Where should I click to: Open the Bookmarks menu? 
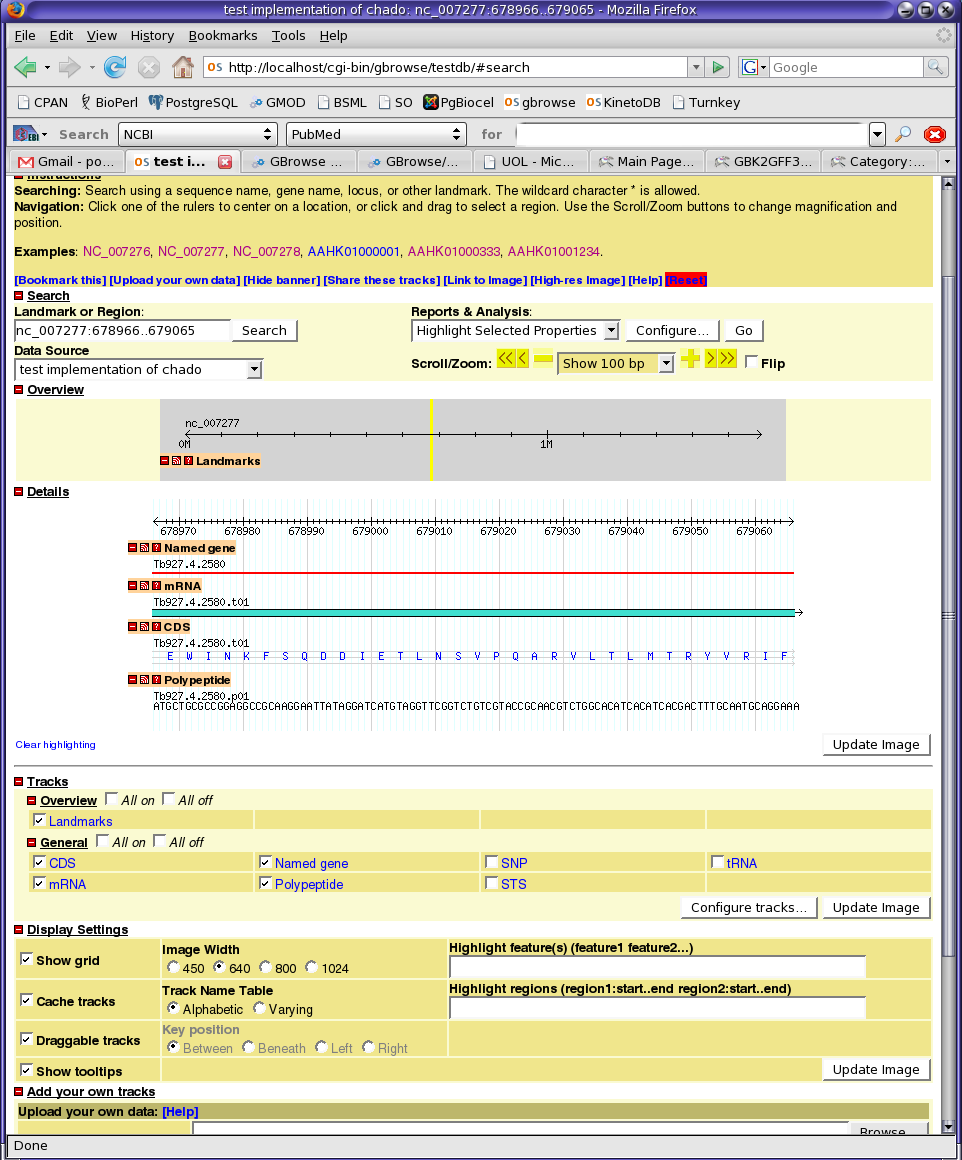222,35
